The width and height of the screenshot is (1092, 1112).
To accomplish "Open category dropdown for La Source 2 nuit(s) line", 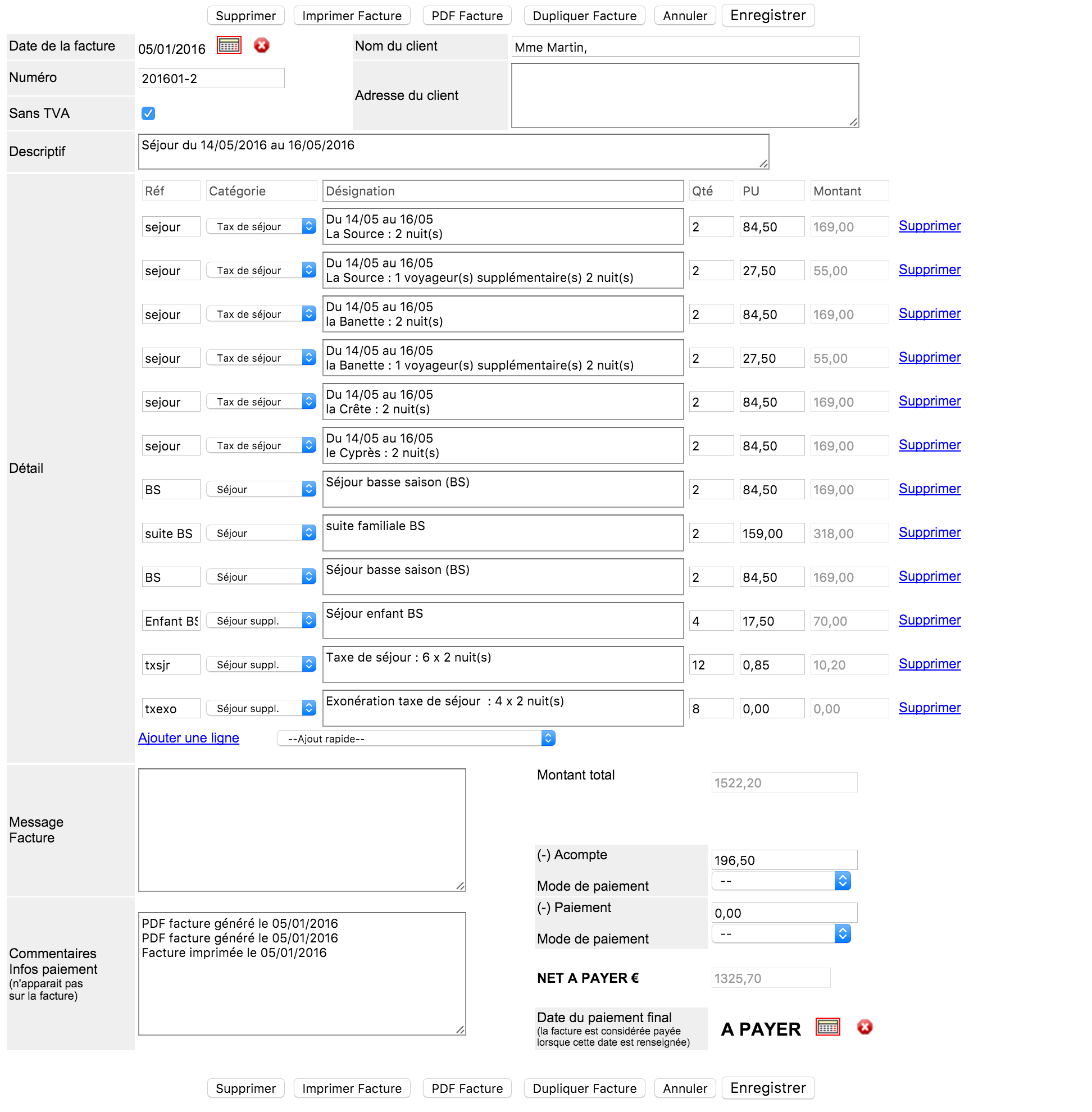I will click(261, 226).
